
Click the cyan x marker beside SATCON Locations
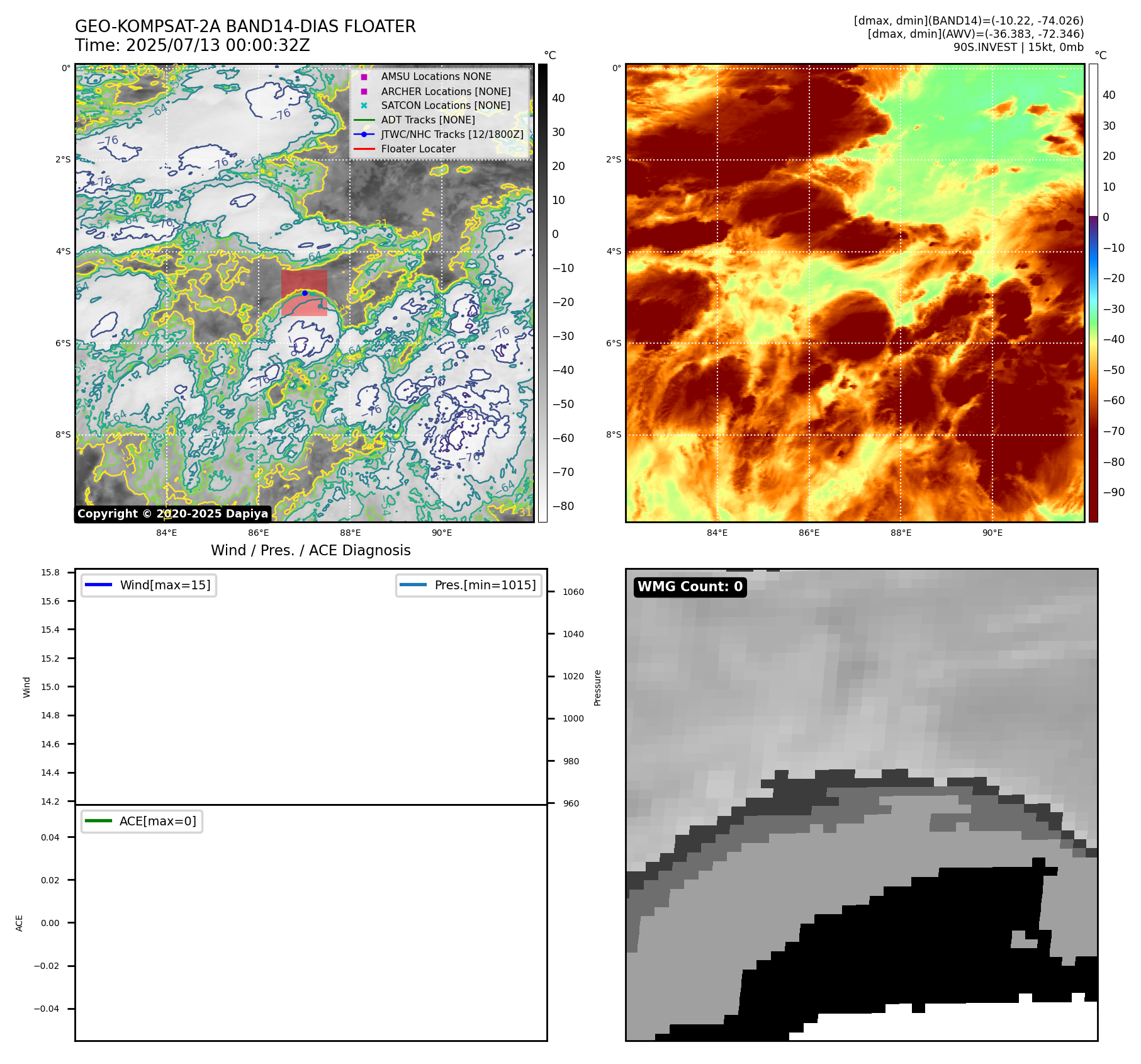(364, 106)
